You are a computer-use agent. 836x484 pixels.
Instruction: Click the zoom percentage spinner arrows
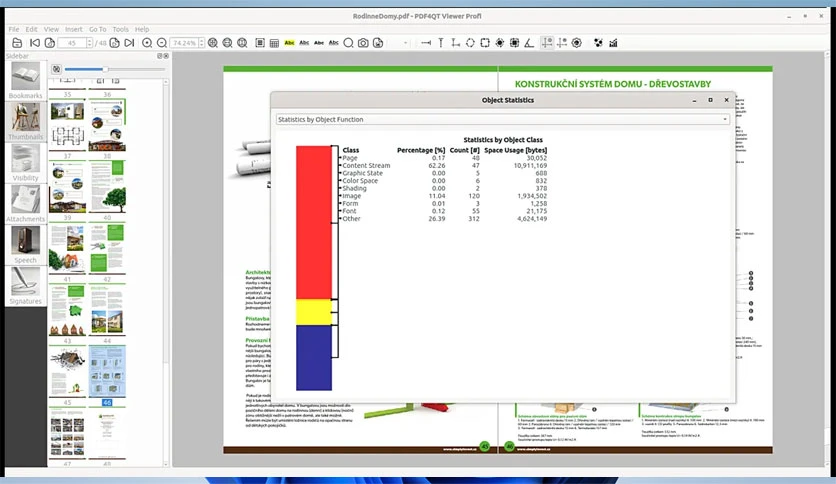(x=201, y=43)
